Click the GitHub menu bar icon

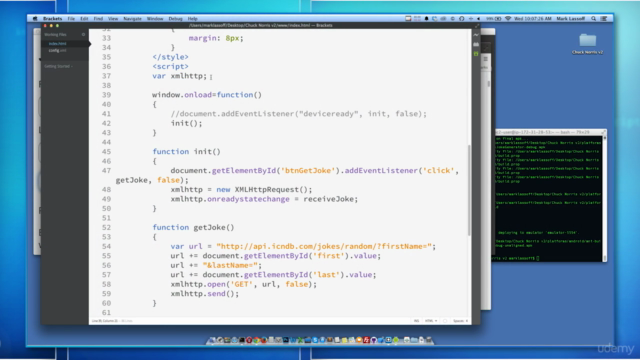point(462,19)
